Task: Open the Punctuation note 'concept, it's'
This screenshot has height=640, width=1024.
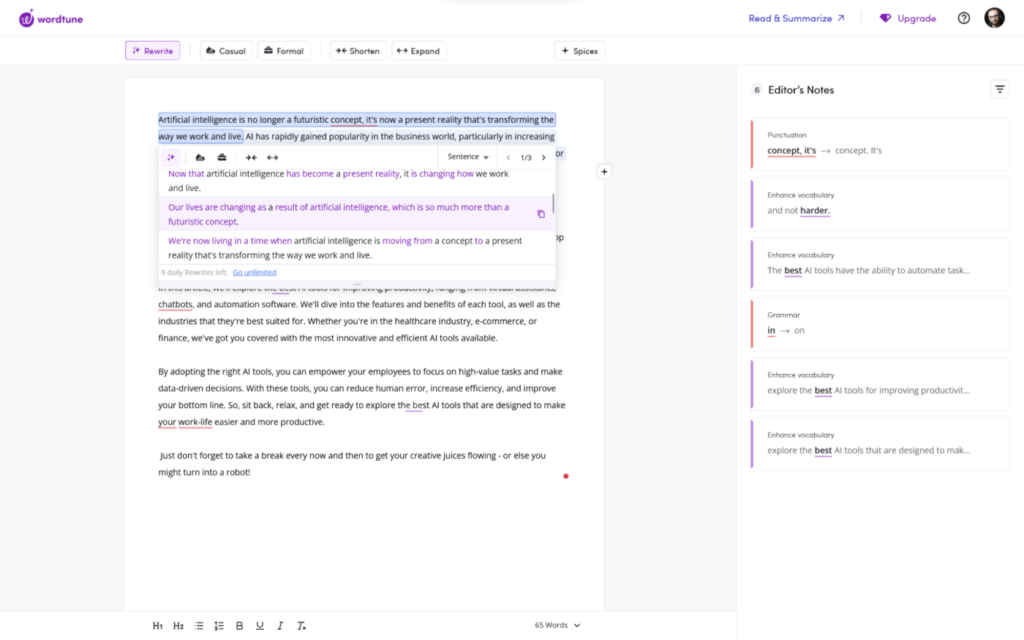Action: (880, 144)
